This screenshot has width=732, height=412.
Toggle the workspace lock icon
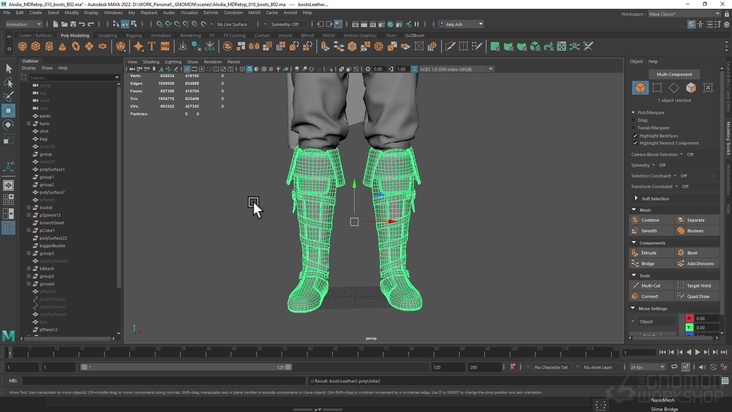[x=726, y=14]
